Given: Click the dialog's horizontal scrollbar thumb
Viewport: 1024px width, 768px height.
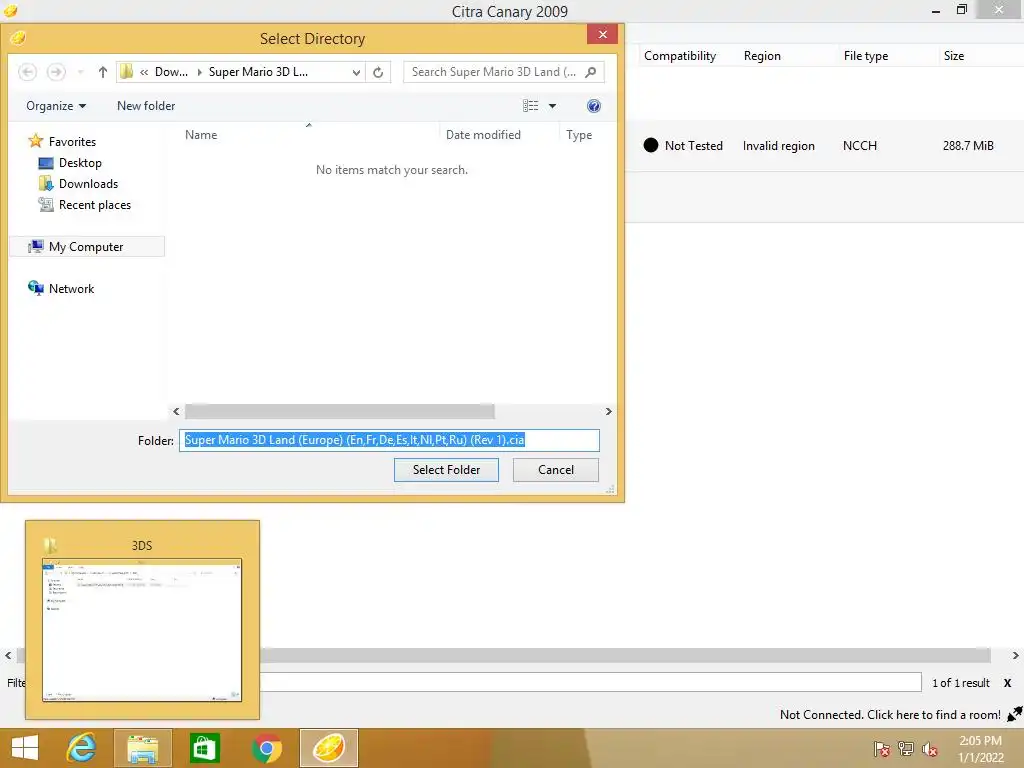Looking at the screenshot, I should coord(340,411).
